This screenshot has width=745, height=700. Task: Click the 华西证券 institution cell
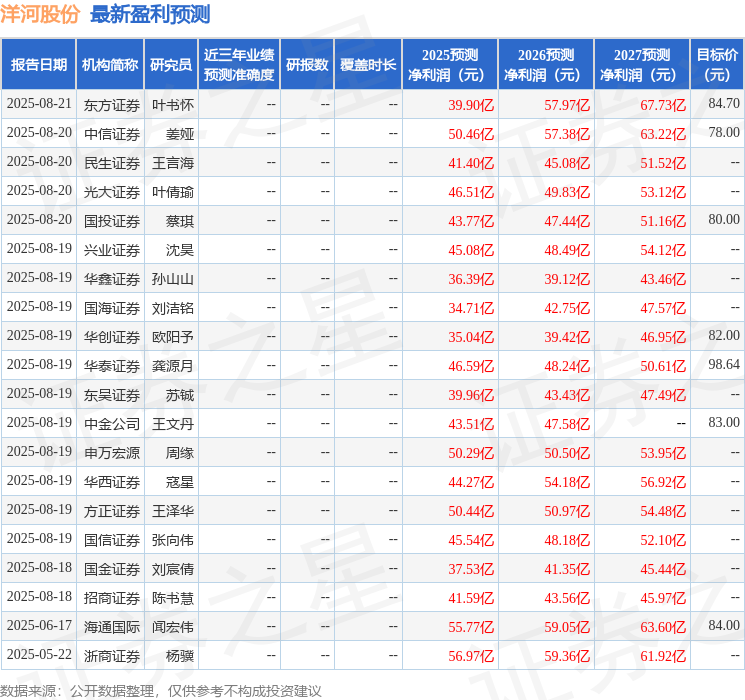(x=112, y=482)
